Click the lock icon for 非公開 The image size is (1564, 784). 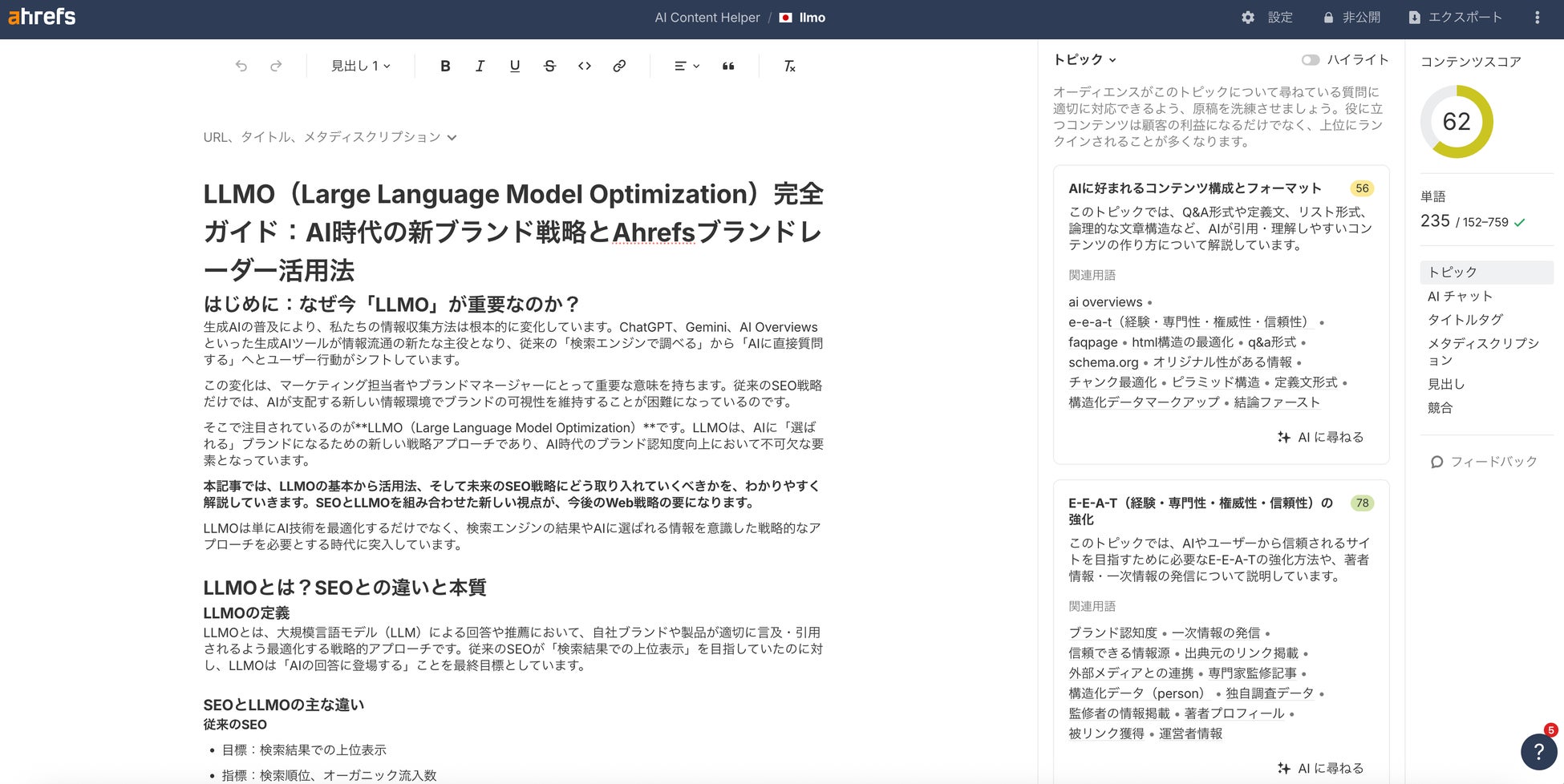point(1328,18)
